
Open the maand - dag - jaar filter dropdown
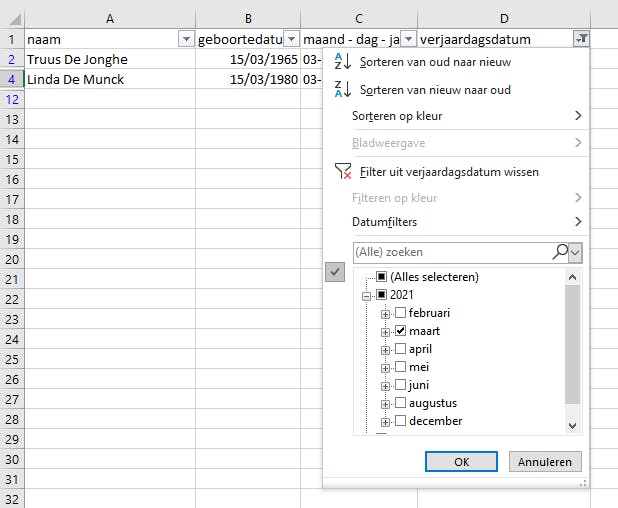click(408, 39)
